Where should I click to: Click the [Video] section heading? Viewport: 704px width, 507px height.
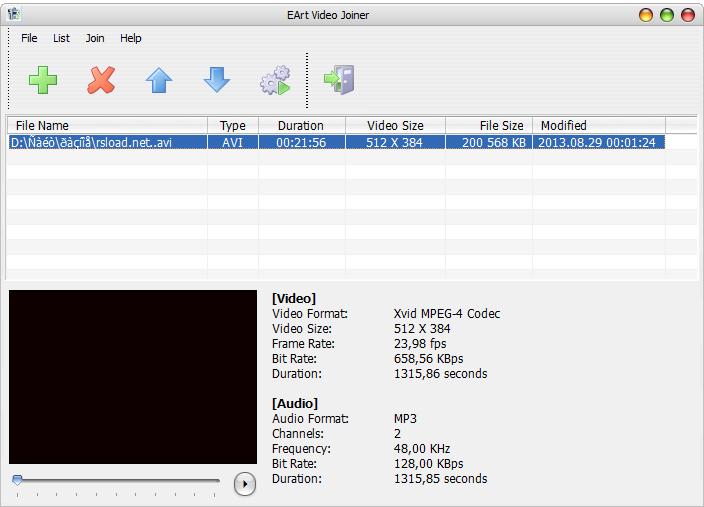[x=294, y=299]
